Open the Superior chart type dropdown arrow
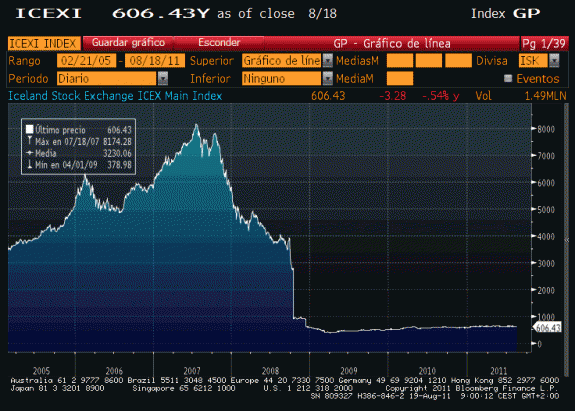Viewport: 575px width, 411px height. click(327, 60)
